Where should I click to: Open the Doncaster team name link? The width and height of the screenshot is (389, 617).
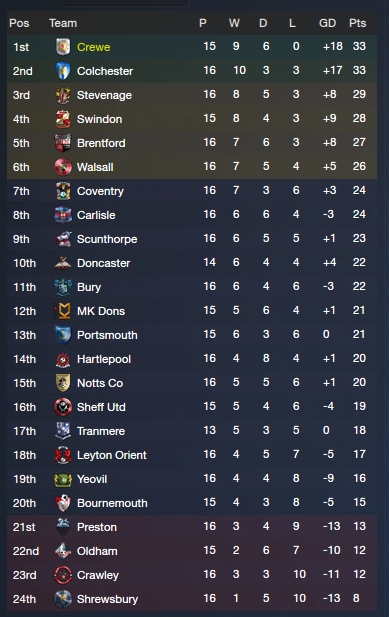pos(103,263)
